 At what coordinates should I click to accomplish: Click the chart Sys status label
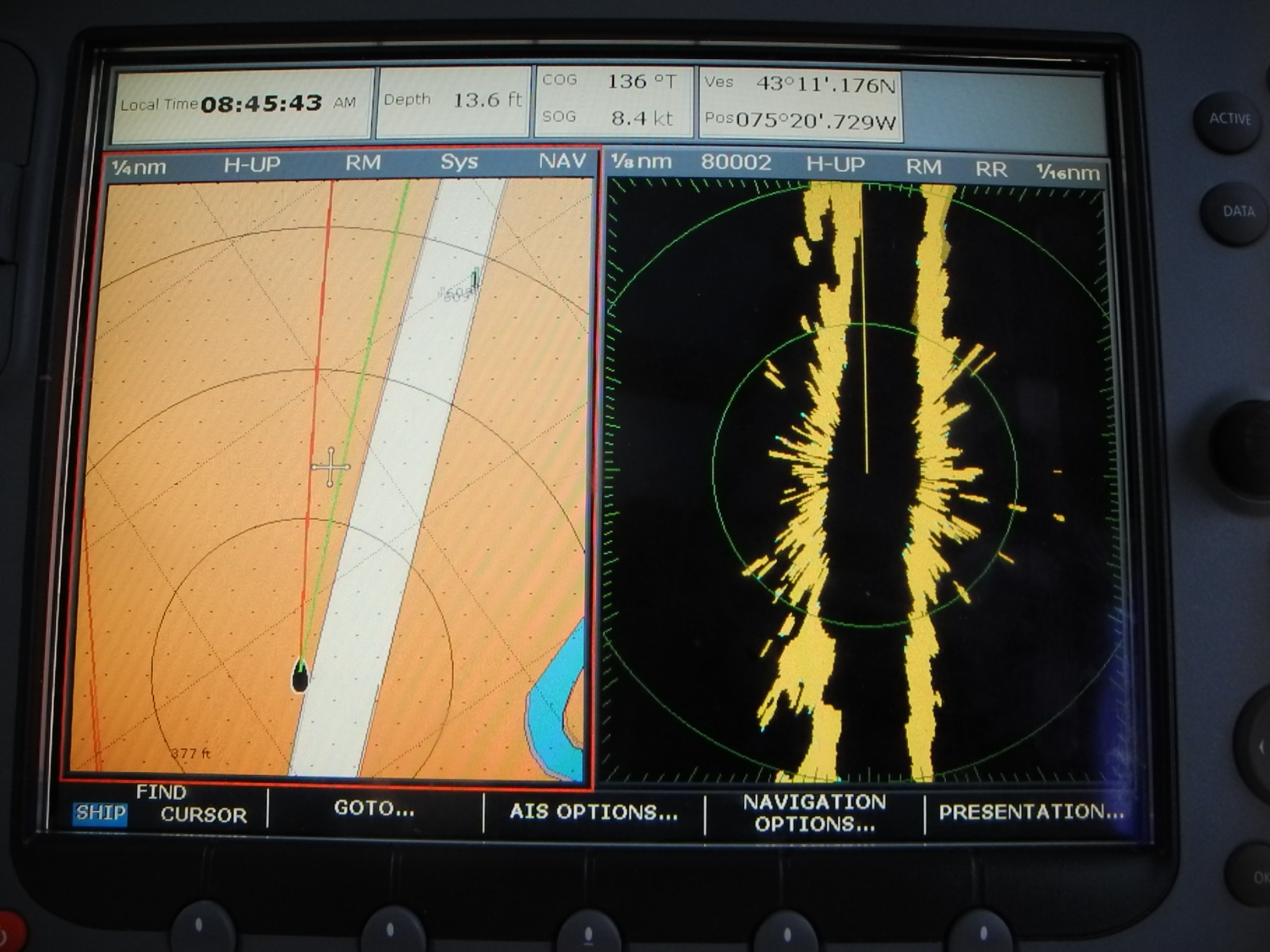pos(459,162)
